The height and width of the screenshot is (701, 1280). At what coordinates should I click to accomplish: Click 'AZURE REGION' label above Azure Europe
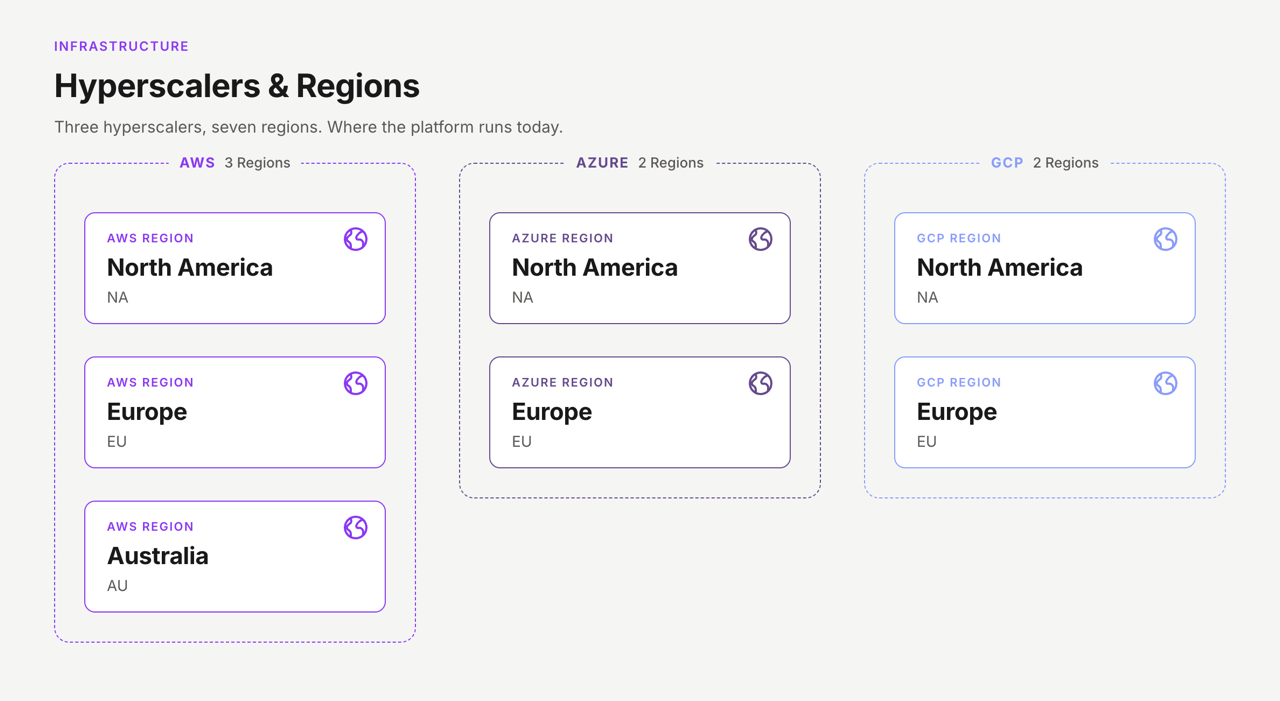click(563, 383)
